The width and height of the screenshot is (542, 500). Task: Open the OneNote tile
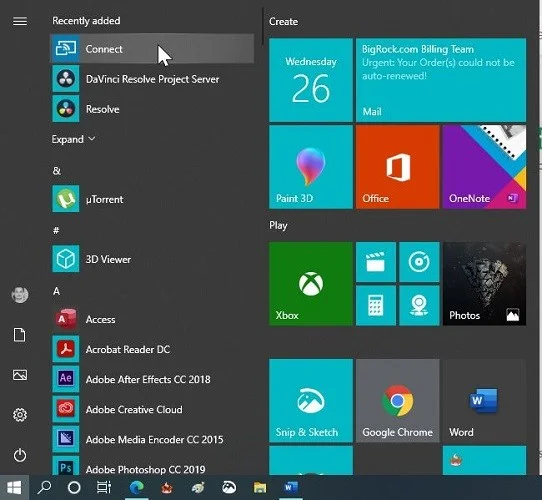484,167
